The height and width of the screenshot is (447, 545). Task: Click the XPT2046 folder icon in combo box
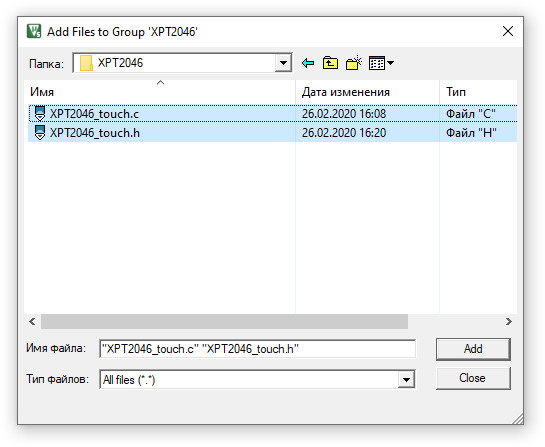point(86,63)
